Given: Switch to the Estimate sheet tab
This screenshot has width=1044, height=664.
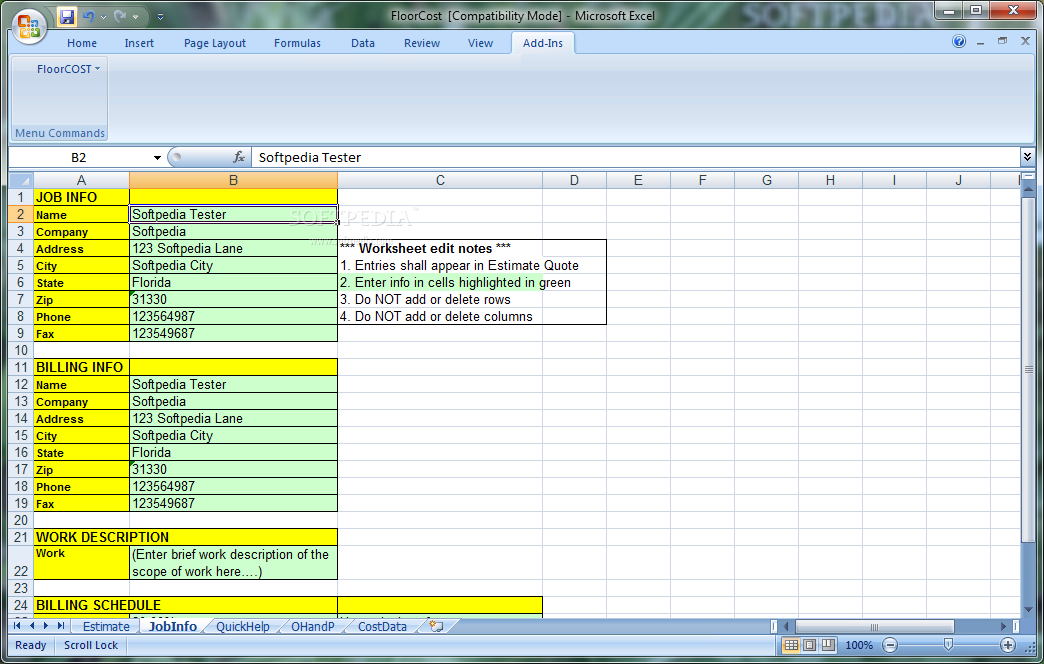Looking at the screenshot, I should (x=106, y=627).
